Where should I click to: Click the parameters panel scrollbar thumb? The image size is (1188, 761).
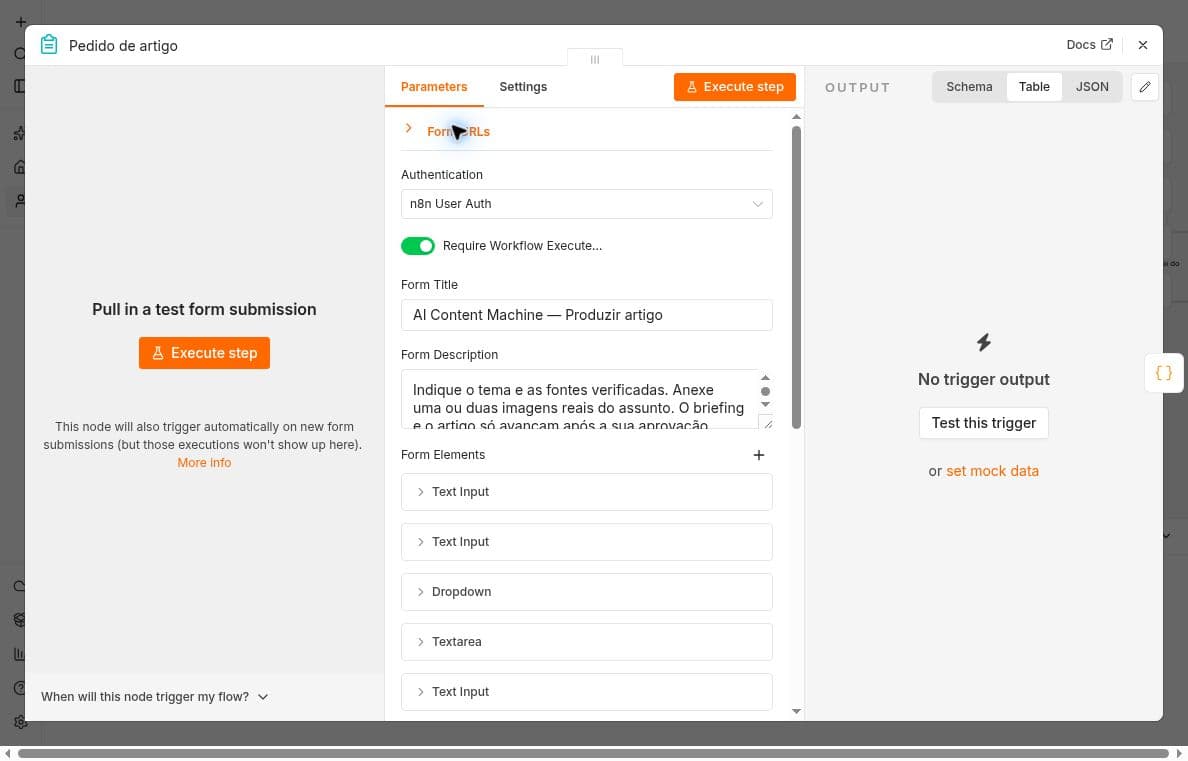coord(796,277)
